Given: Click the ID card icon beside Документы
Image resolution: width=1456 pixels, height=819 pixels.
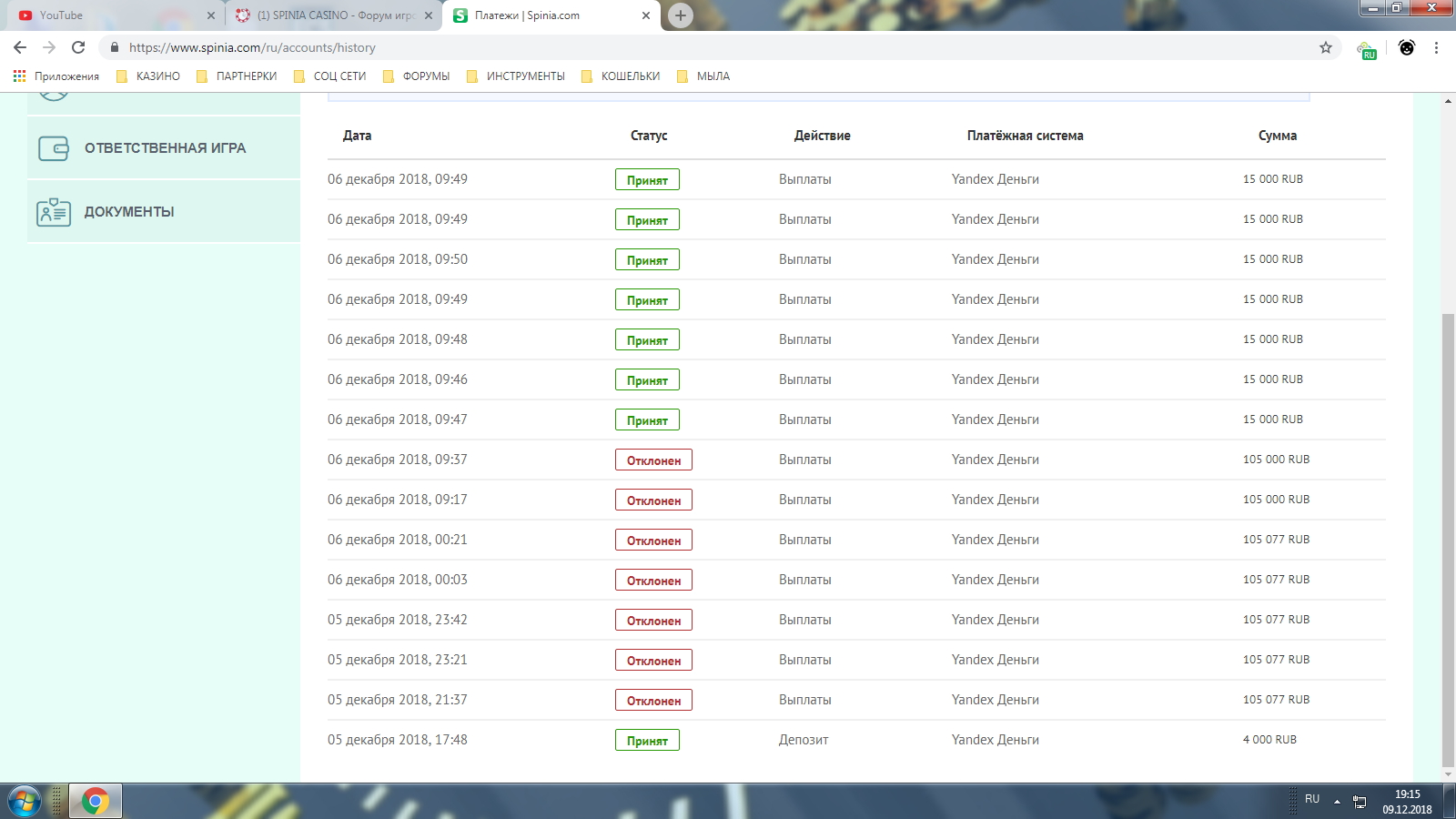Looking at the screenshot, I should click(x=54, y=212).
